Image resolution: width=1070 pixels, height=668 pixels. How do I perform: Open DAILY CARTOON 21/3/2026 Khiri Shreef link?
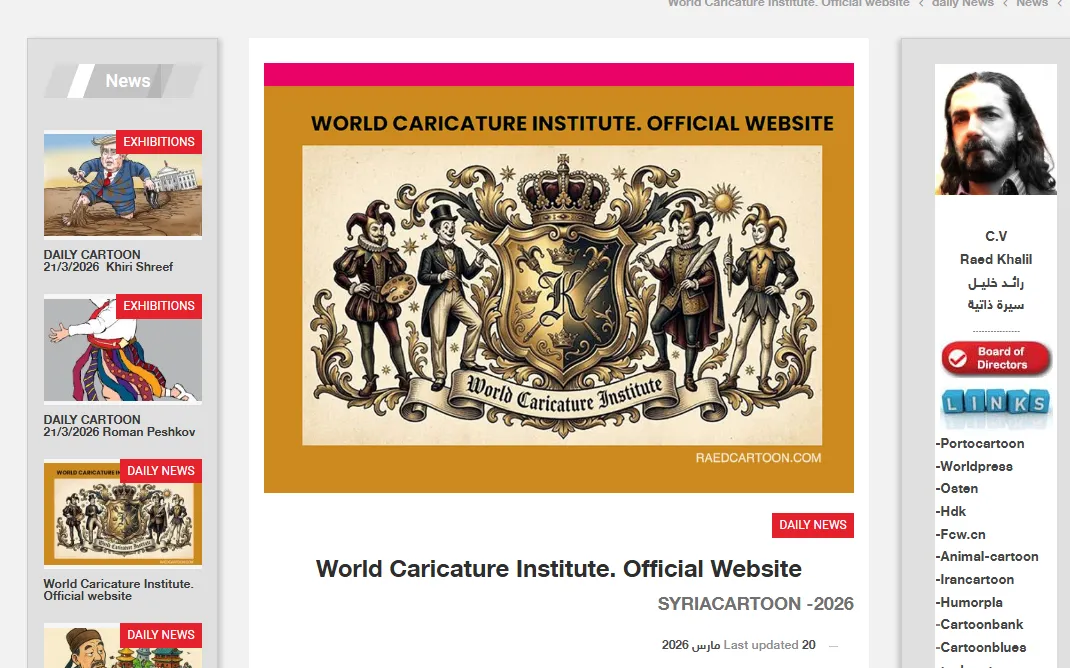[109, 261]
